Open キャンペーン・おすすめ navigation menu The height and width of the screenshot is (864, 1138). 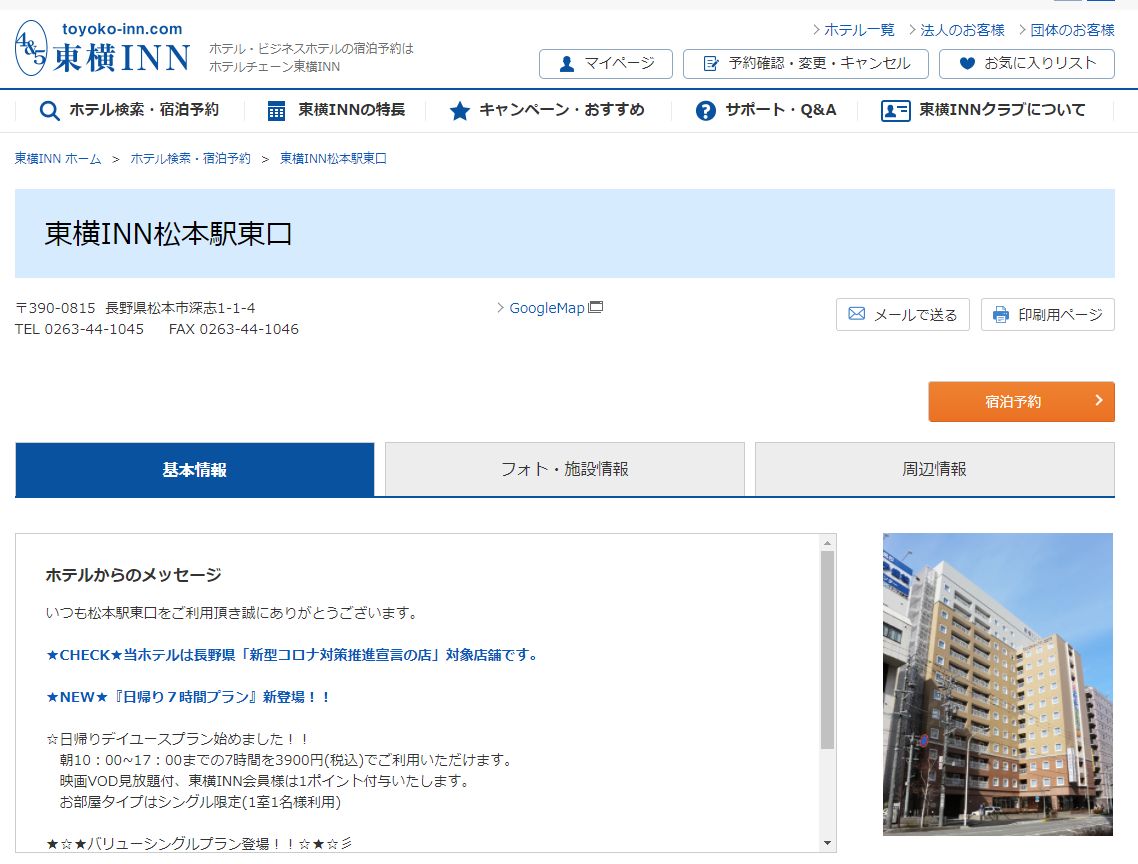(x=548, y=110)
